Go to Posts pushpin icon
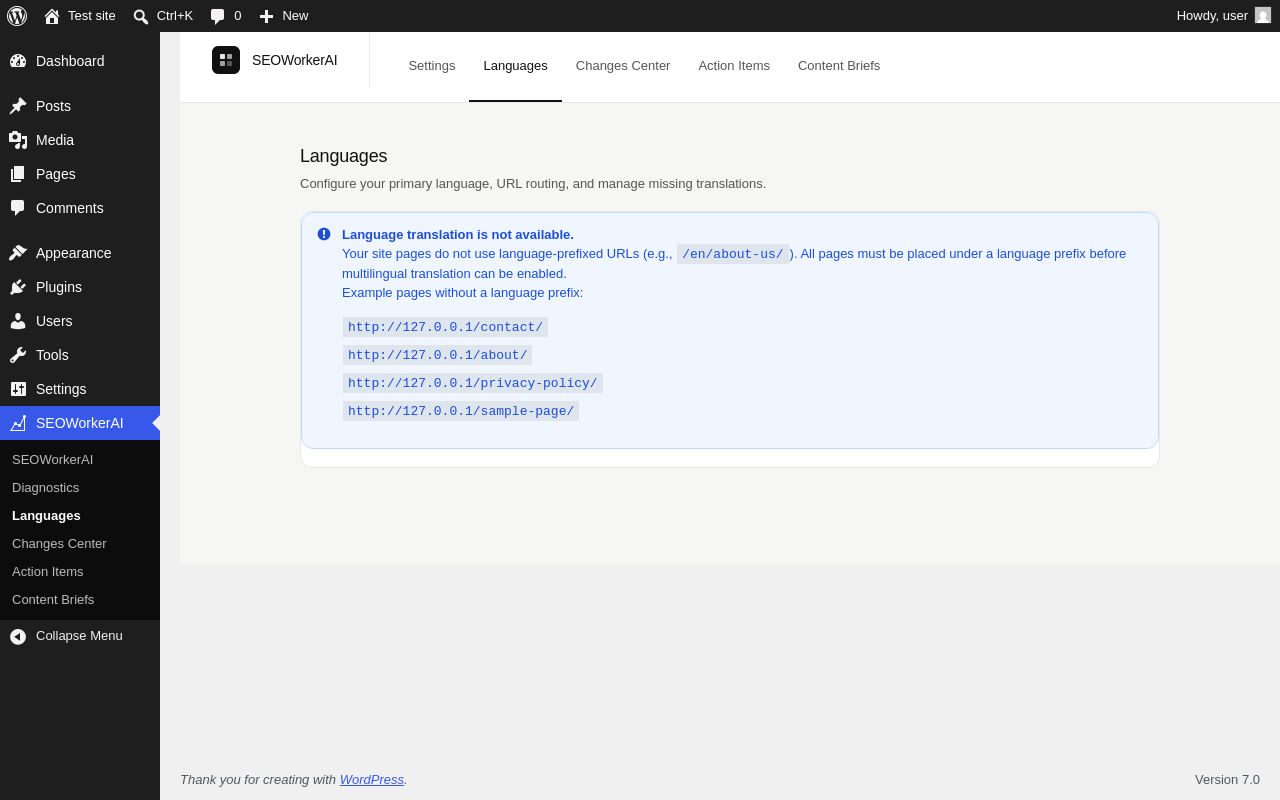Viewport: 1280px width, 800px height. (18, 106)
